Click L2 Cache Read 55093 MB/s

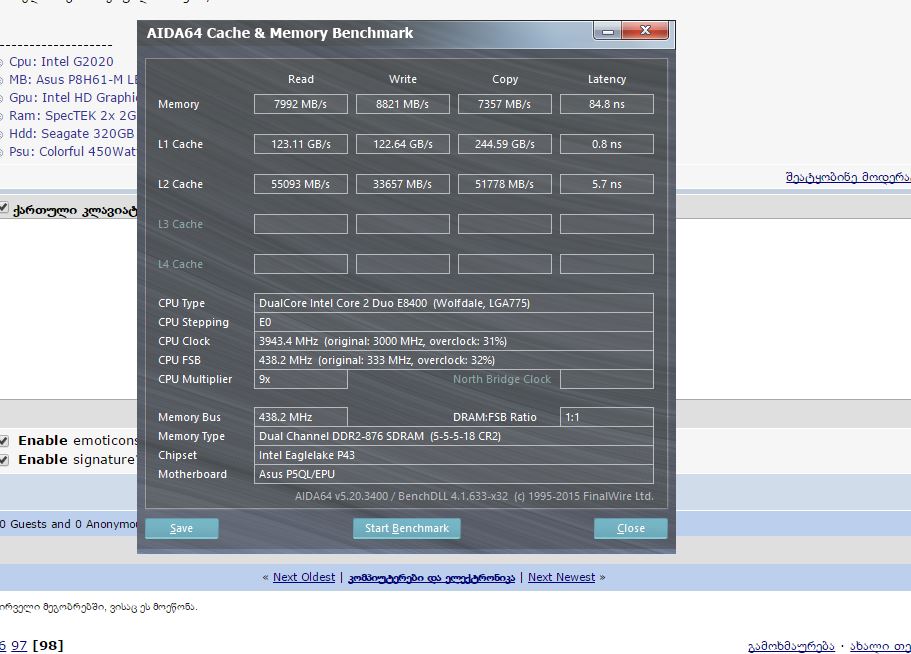coord(301,184)
